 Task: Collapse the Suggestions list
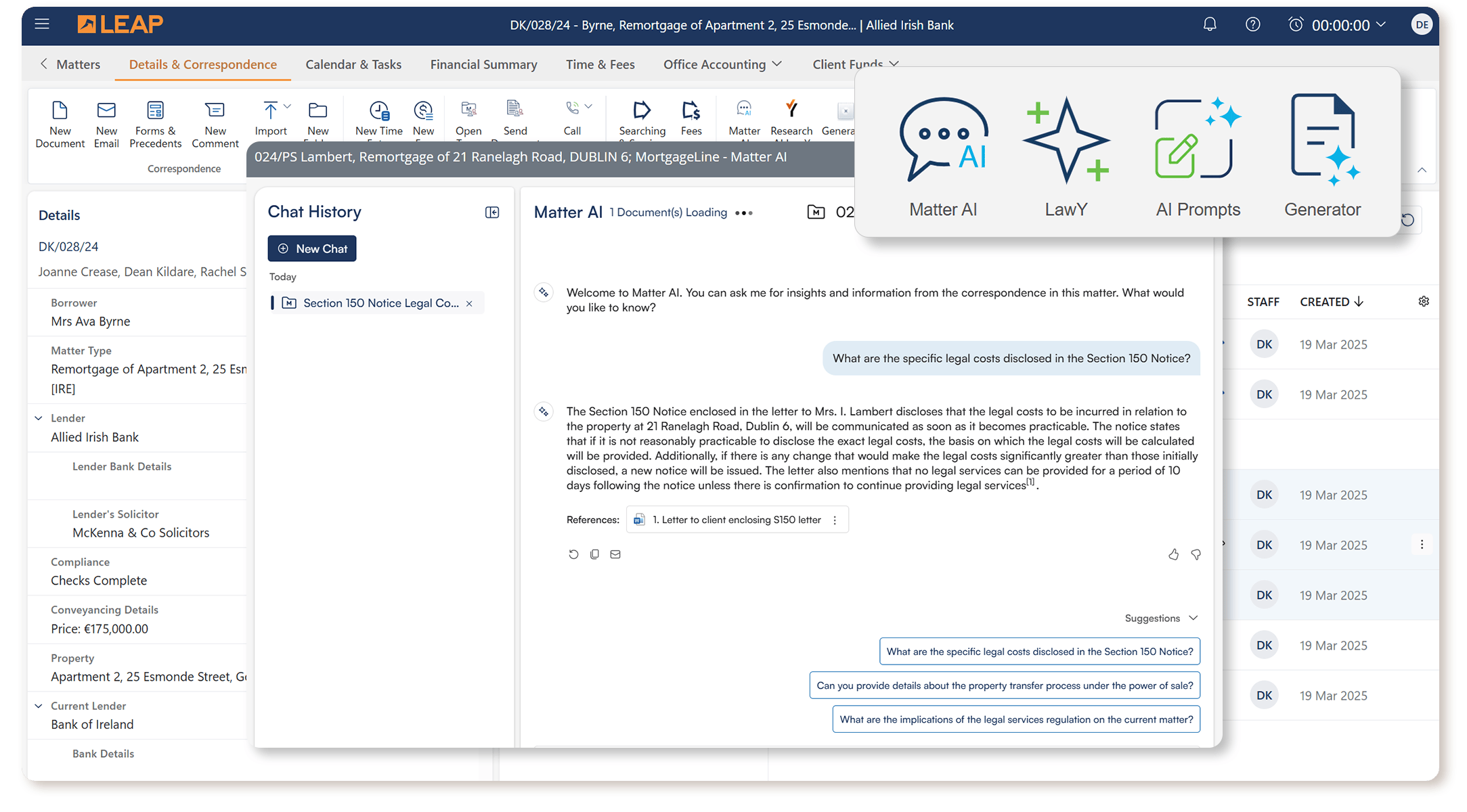click(x=1193, y=618)
